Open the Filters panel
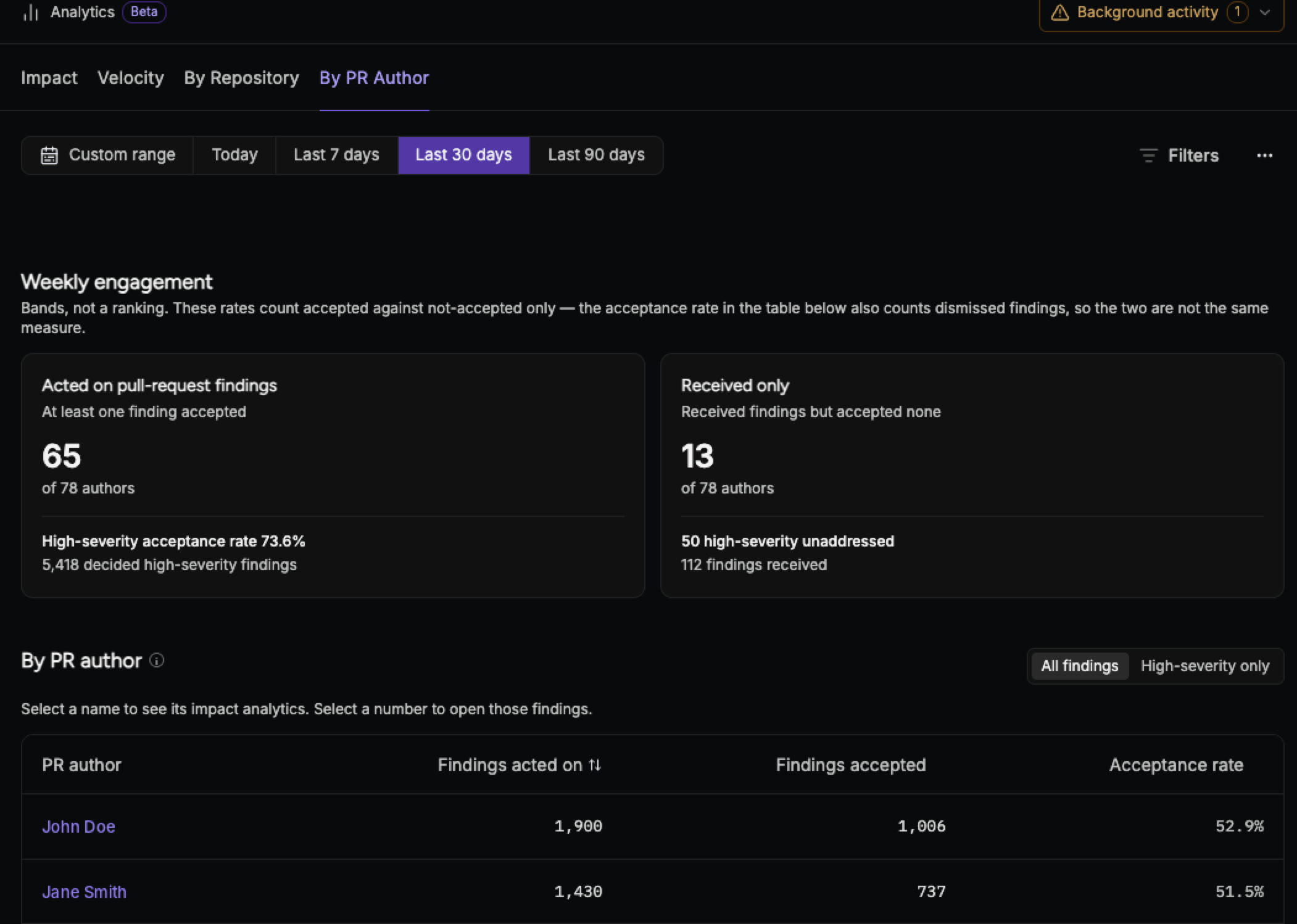1297x924 pixels. click(1179, 155)
